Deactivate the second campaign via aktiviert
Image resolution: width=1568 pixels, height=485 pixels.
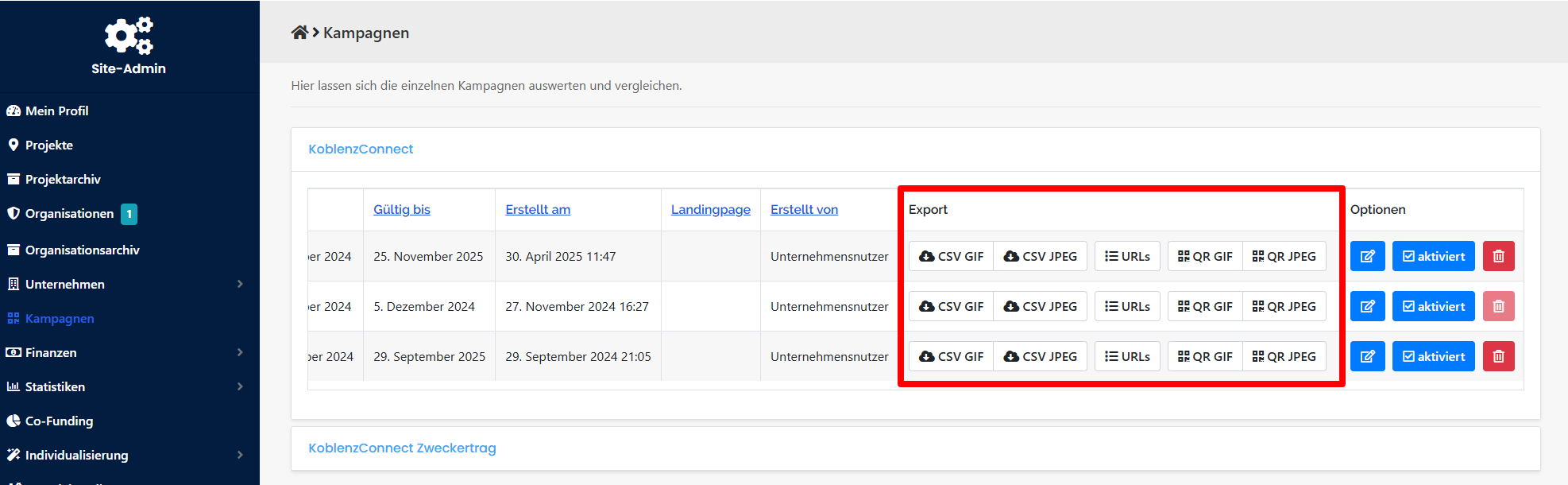coord(1433,306)
